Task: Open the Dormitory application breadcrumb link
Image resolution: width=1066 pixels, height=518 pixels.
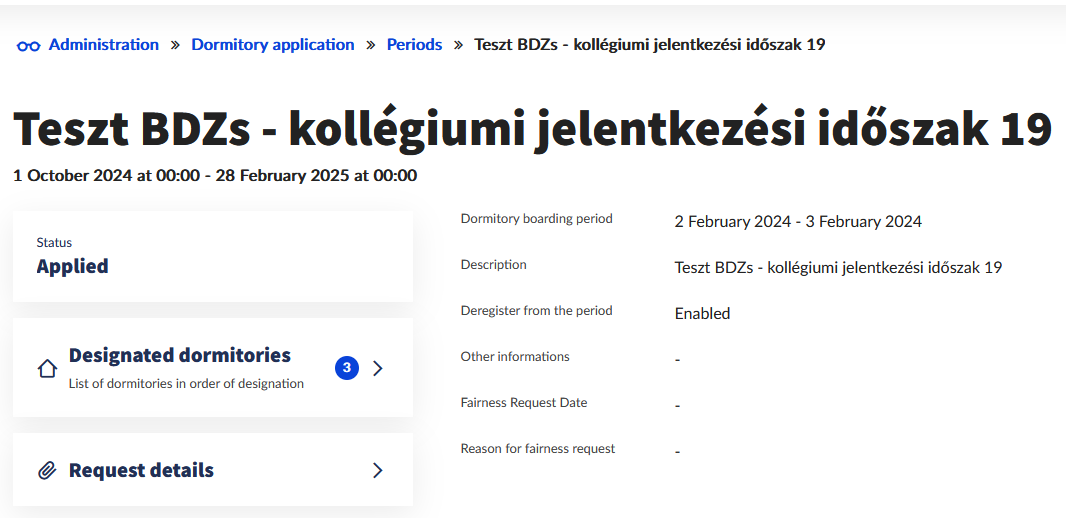Action: point(272,45)
